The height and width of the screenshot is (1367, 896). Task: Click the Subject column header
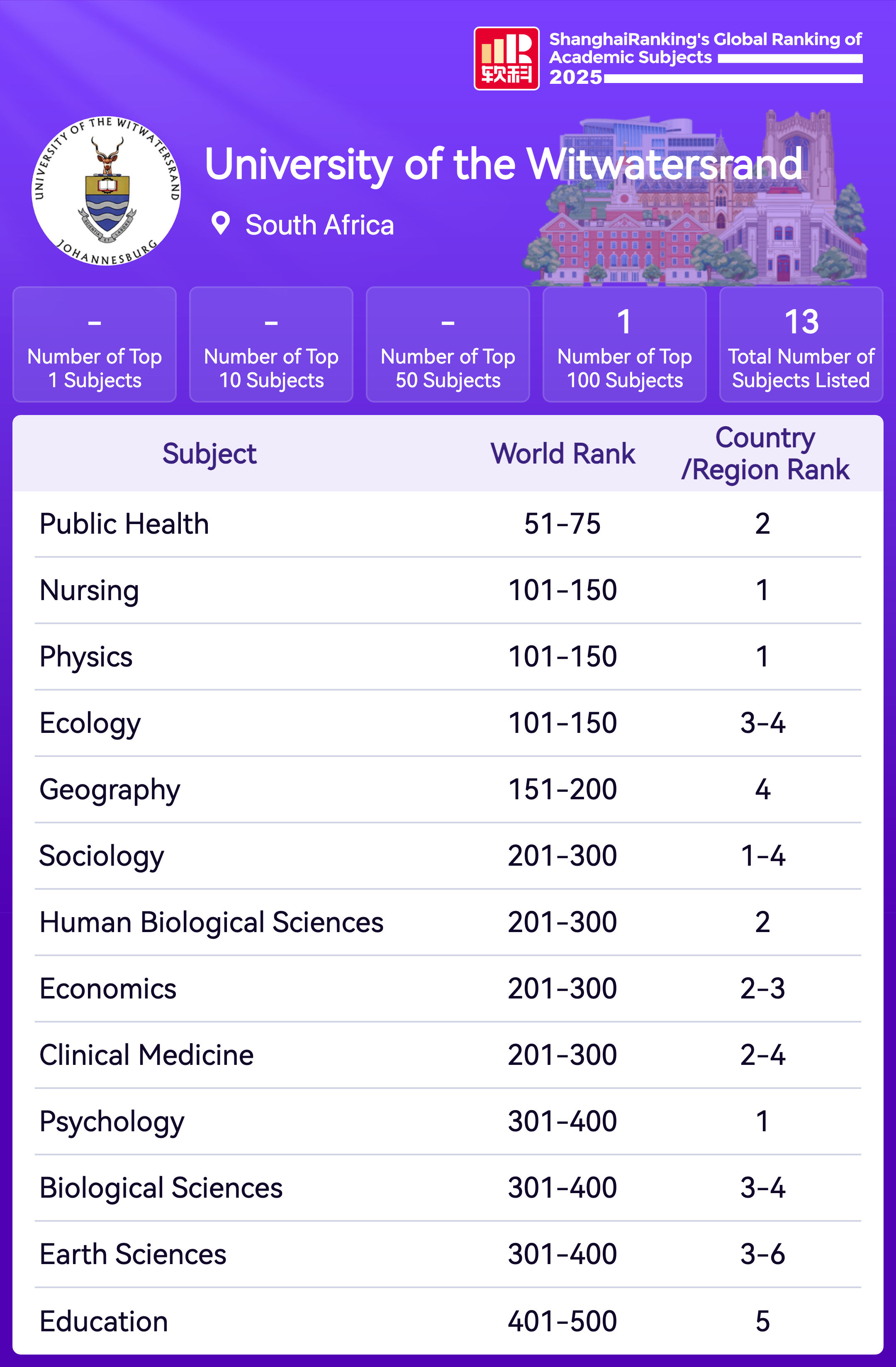click(x=209, y=454)
